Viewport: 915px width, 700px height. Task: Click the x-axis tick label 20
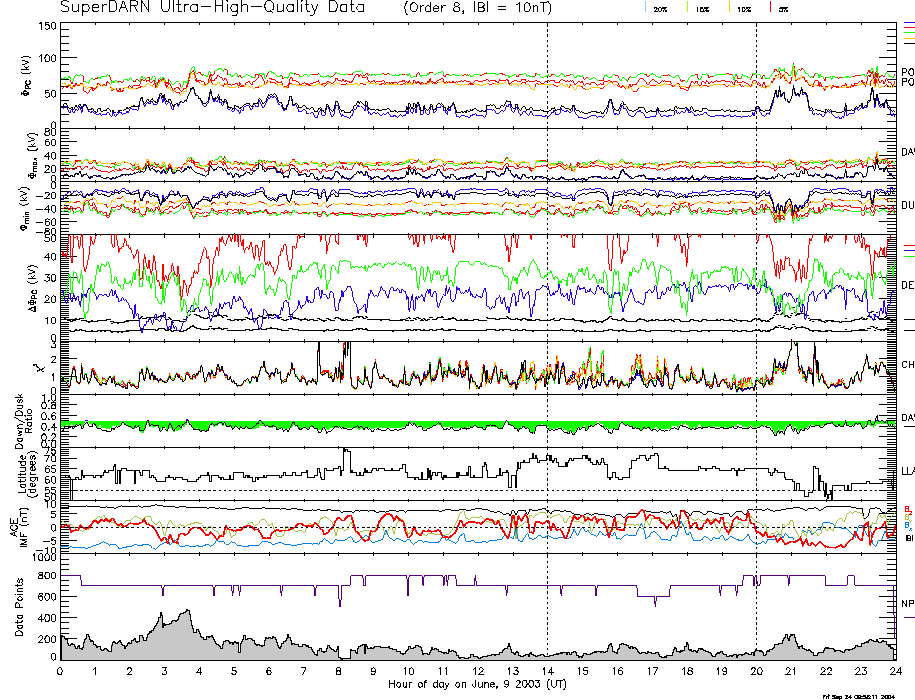[x=756, y=671]
